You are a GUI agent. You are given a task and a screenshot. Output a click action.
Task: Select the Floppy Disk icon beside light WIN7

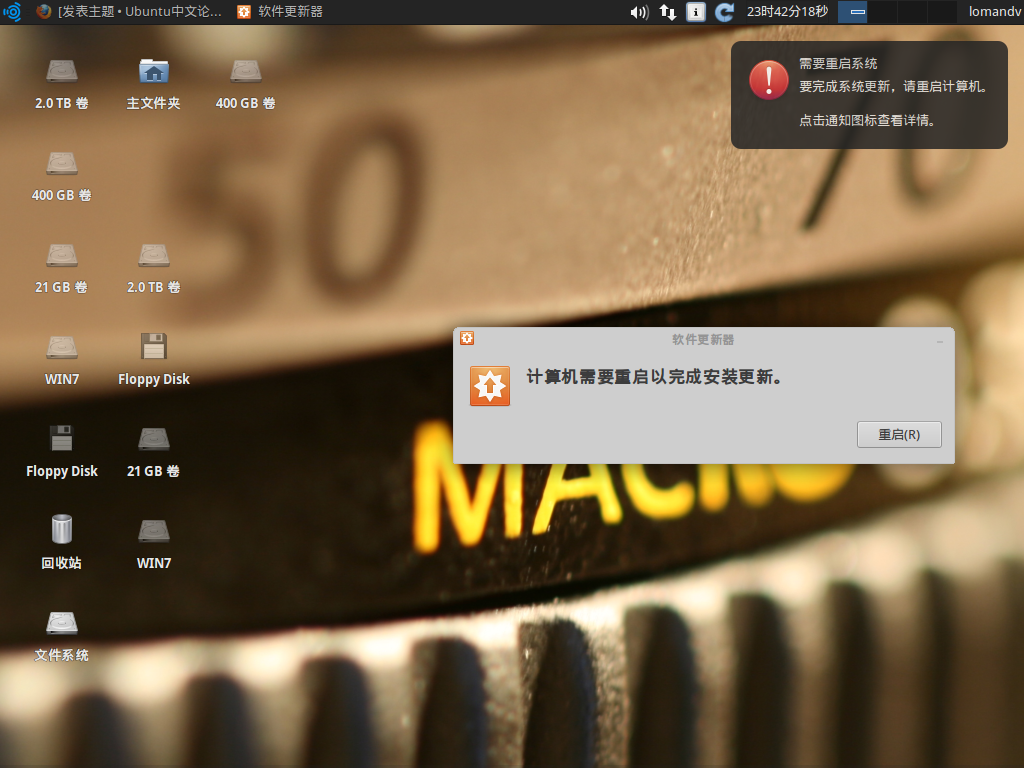point(153,361)
